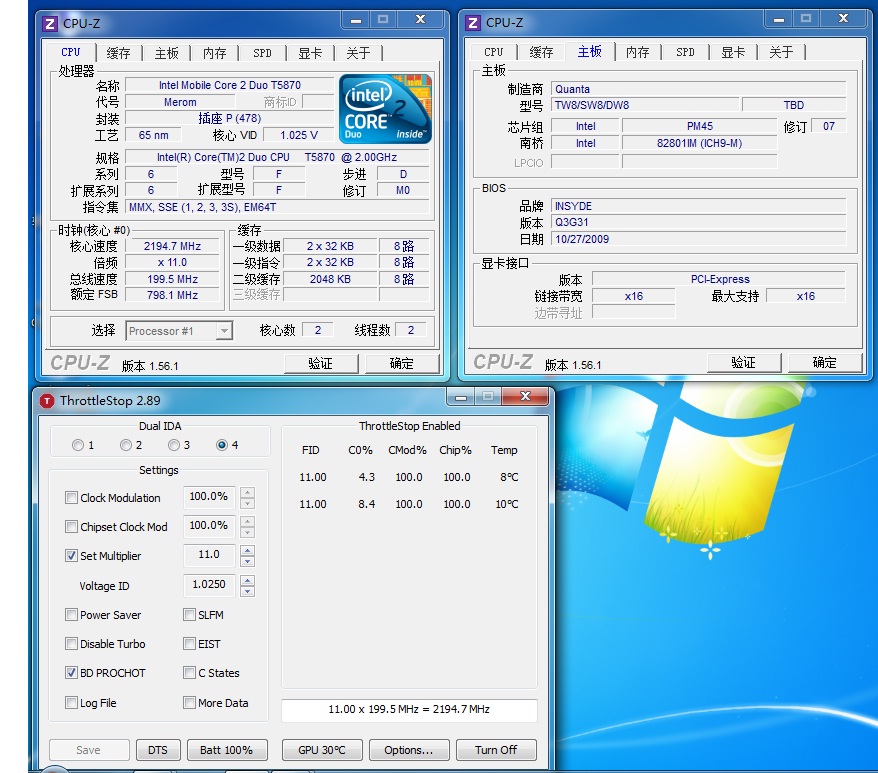Click the CPU-Z logo icon in left window title
This screenshot has width=878, height=773.
pyautogui.click(x=50, y=24)
